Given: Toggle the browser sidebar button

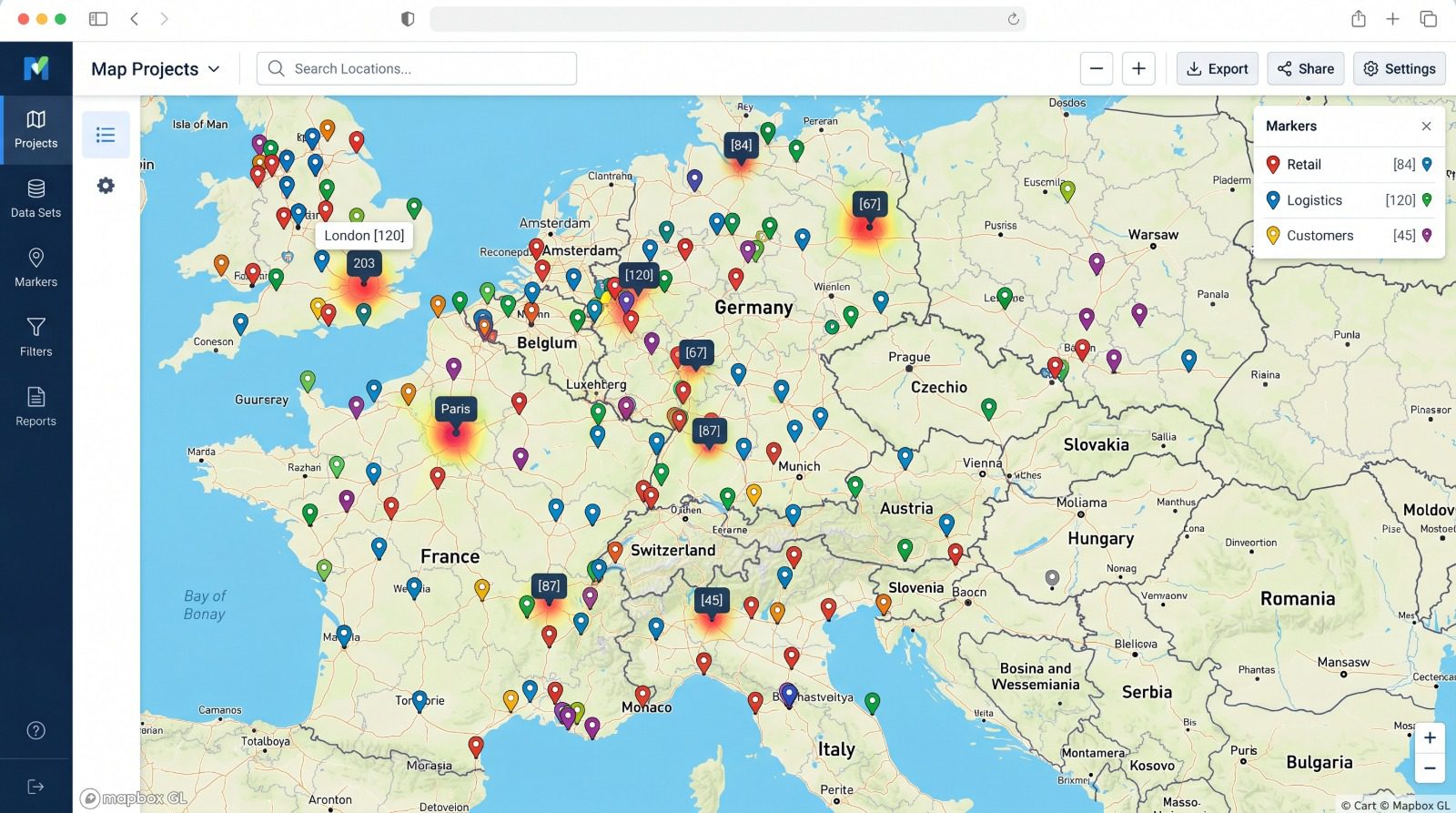Looking at the screenshot, I should (98, 18).
